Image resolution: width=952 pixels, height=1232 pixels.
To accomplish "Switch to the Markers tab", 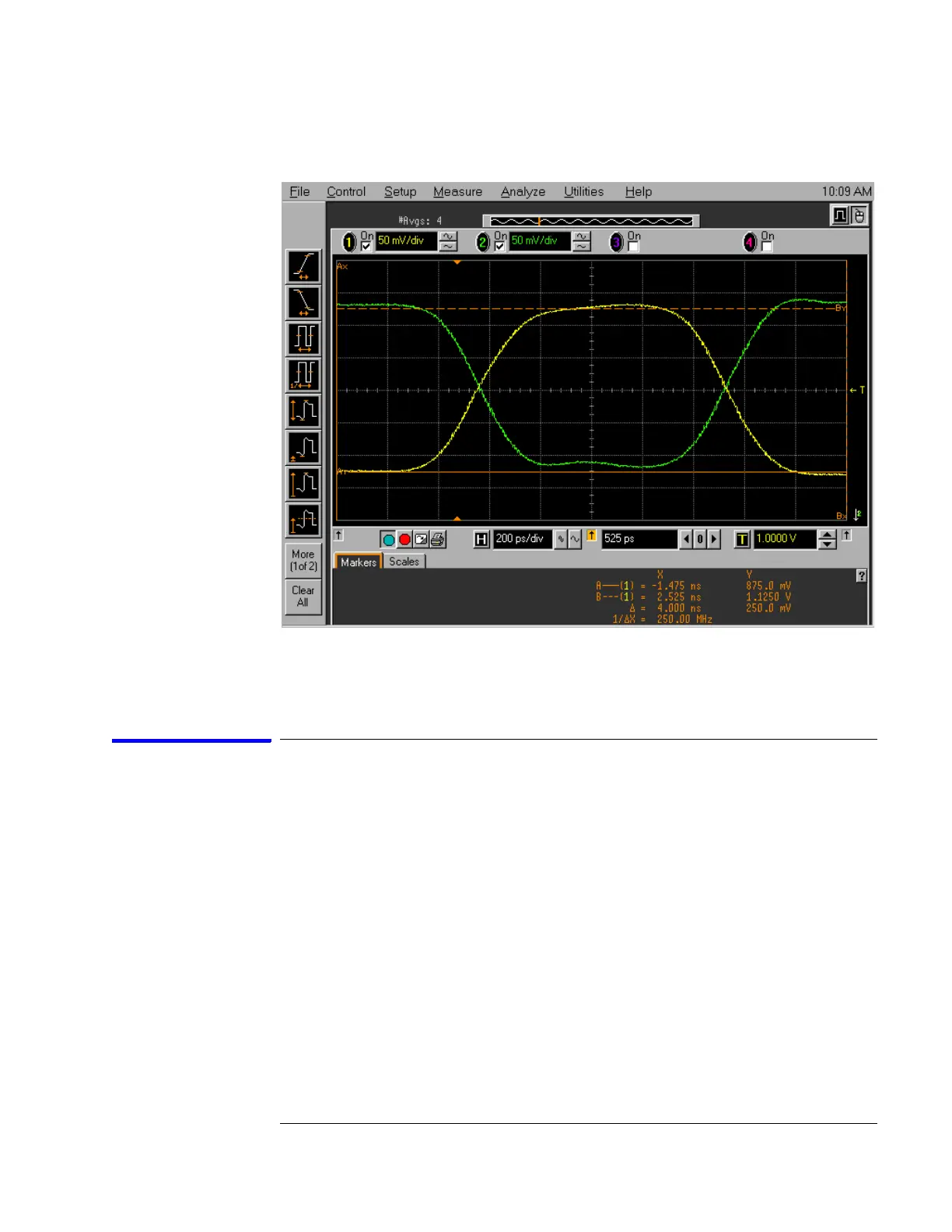I will [358, 562].
